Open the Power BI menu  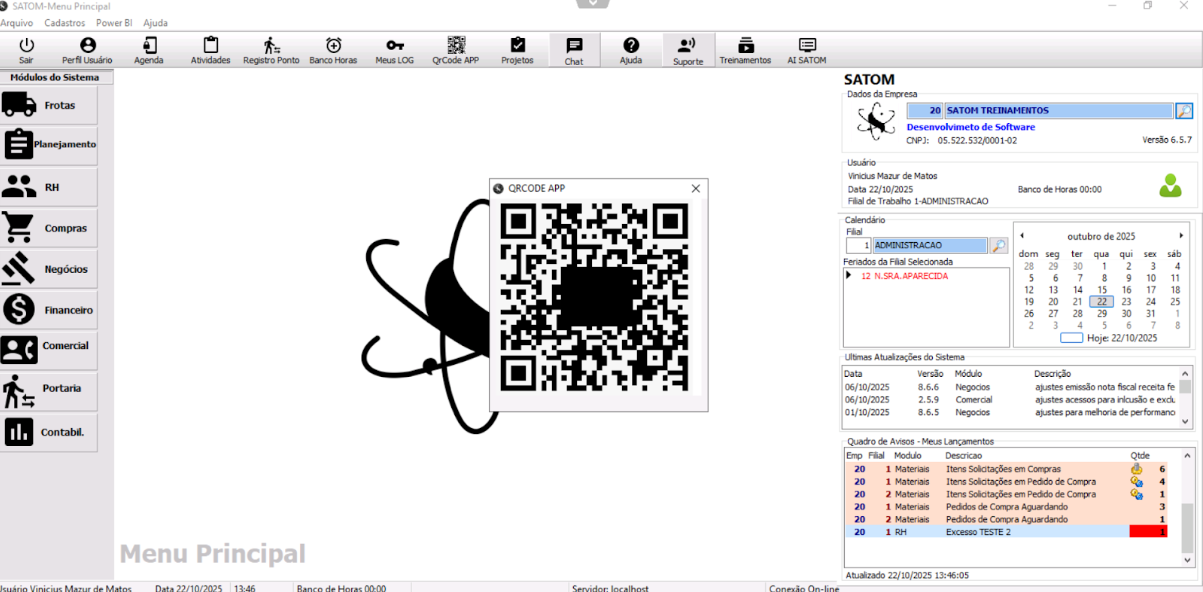point(114,22)
